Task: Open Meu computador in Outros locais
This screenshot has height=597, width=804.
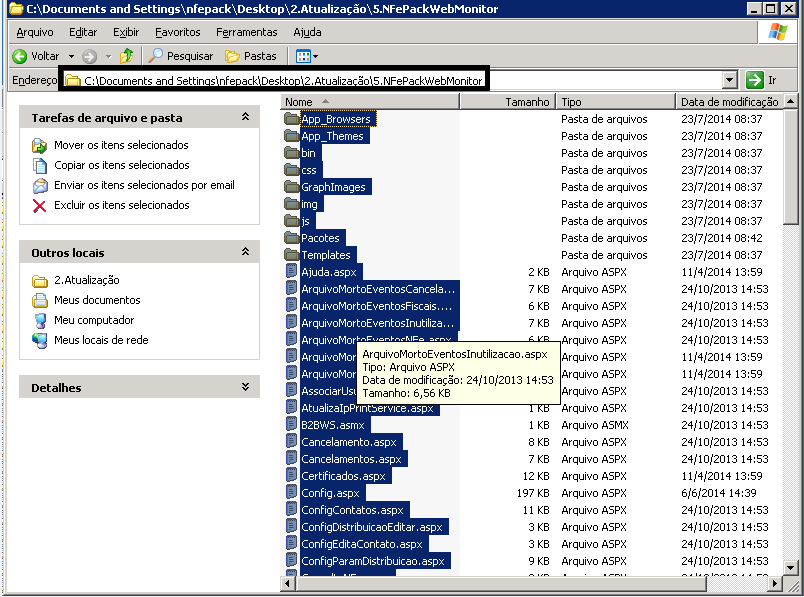Action: click(93, 320)
